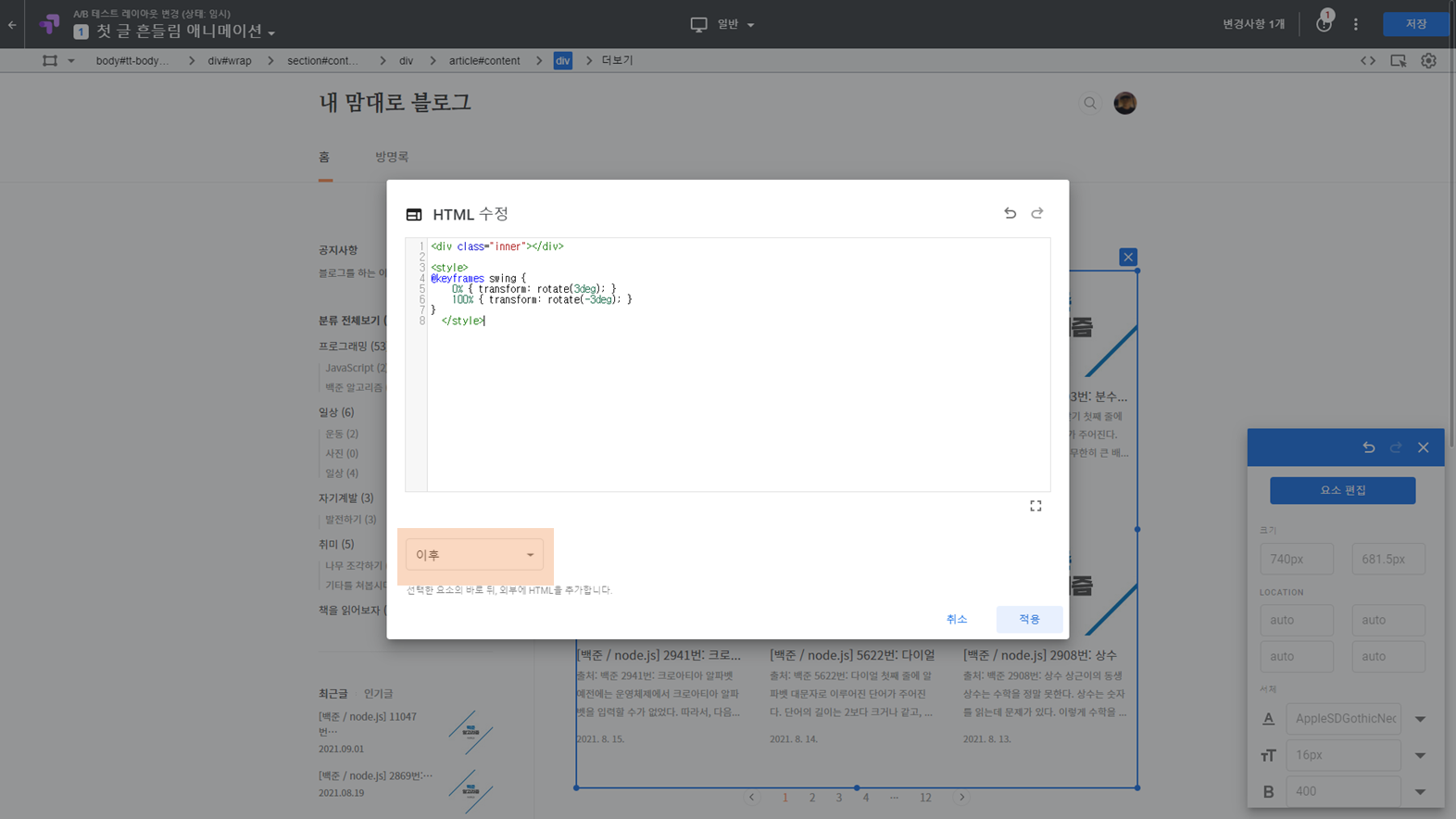Close the element edit panel
This screenshot has width=1456, height=819.
1424,447
